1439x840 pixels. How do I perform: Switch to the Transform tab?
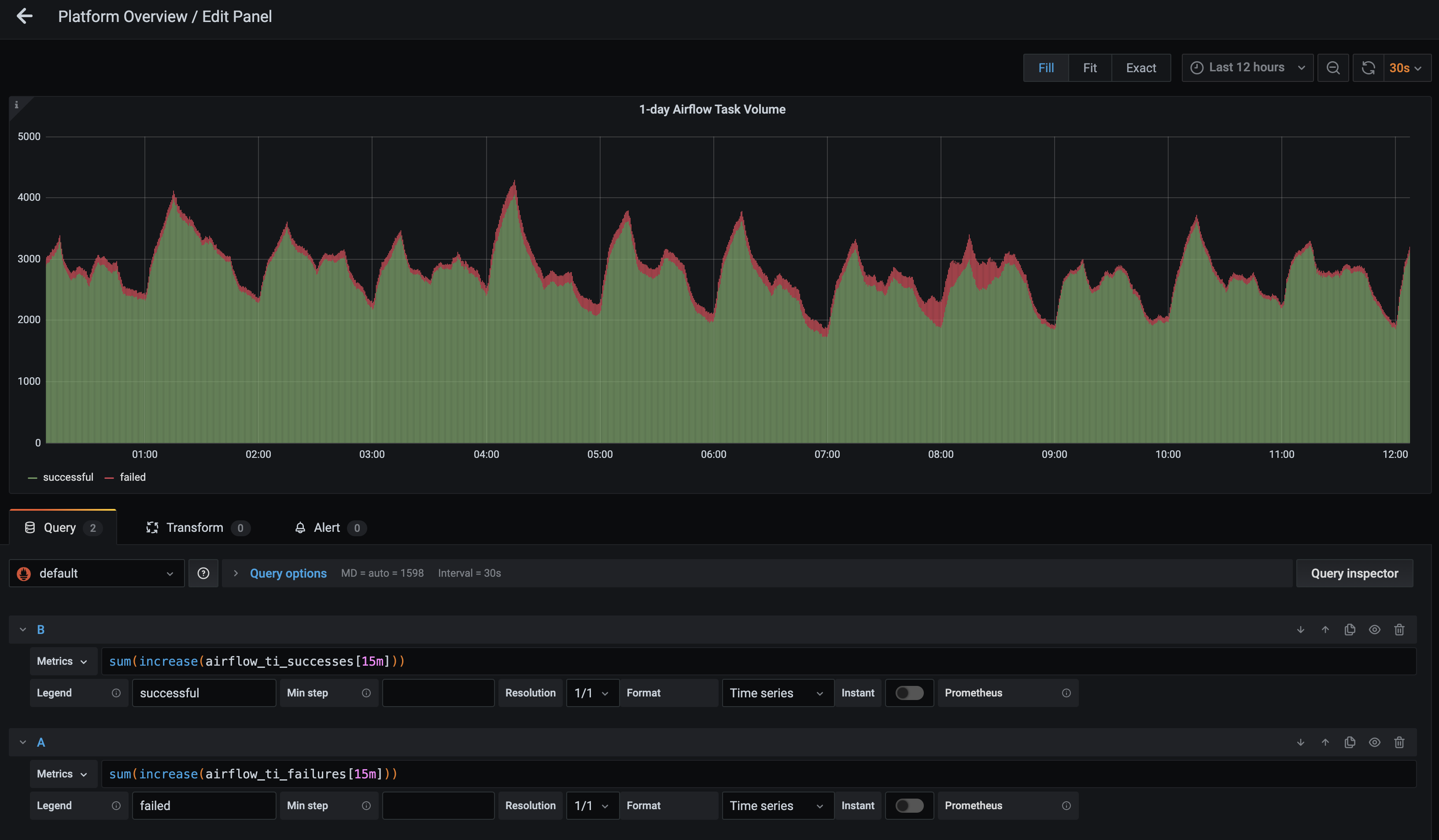(194, 527)
